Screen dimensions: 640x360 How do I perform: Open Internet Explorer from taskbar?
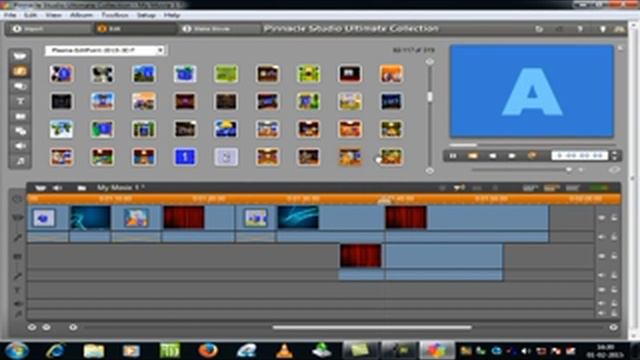pyautogui.click(x=55, y=350)
